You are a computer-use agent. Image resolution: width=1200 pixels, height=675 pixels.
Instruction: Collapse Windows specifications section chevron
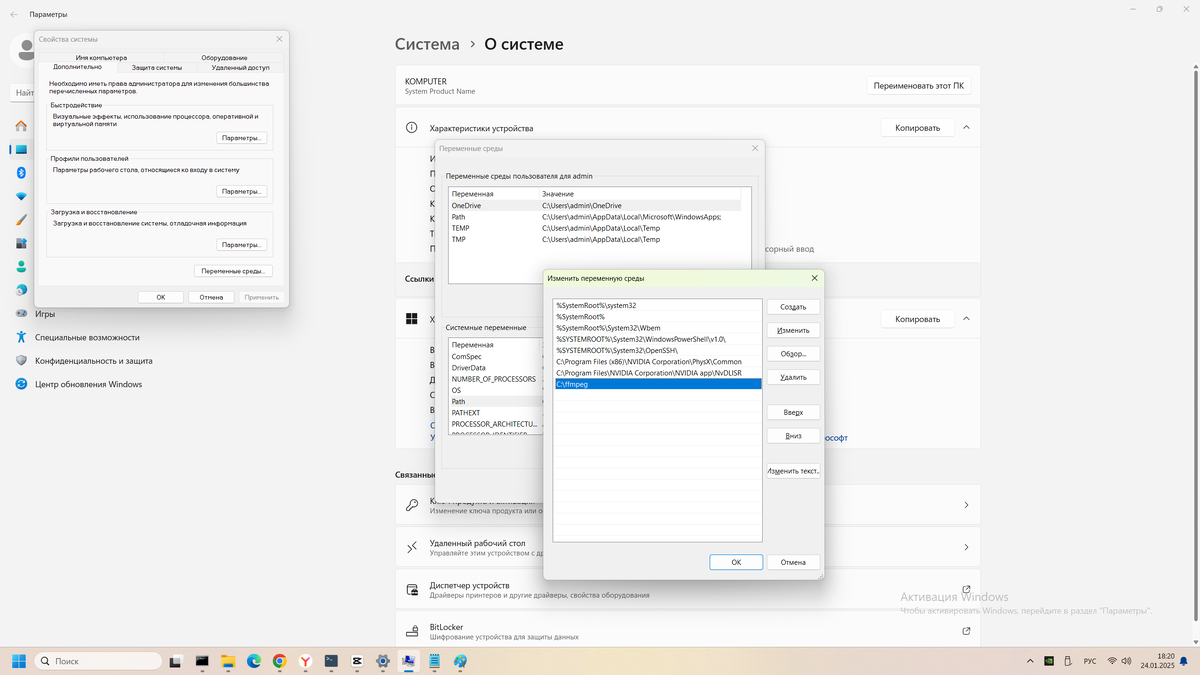pos(966,319)
